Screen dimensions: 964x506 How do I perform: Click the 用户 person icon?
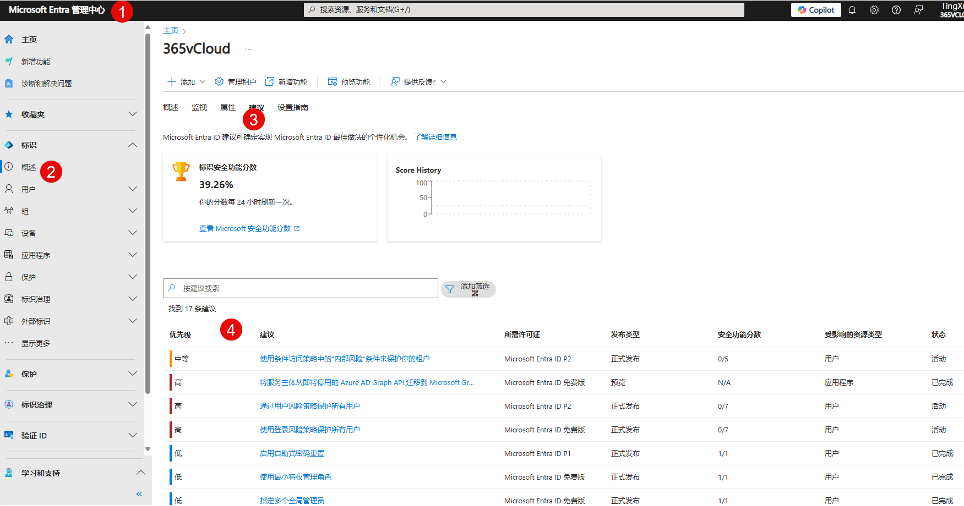[x=9, y=189]
